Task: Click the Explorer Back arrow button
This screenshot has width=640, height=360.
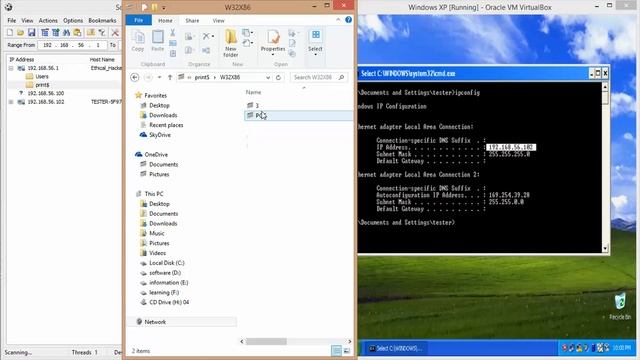Action: [135, 77]
